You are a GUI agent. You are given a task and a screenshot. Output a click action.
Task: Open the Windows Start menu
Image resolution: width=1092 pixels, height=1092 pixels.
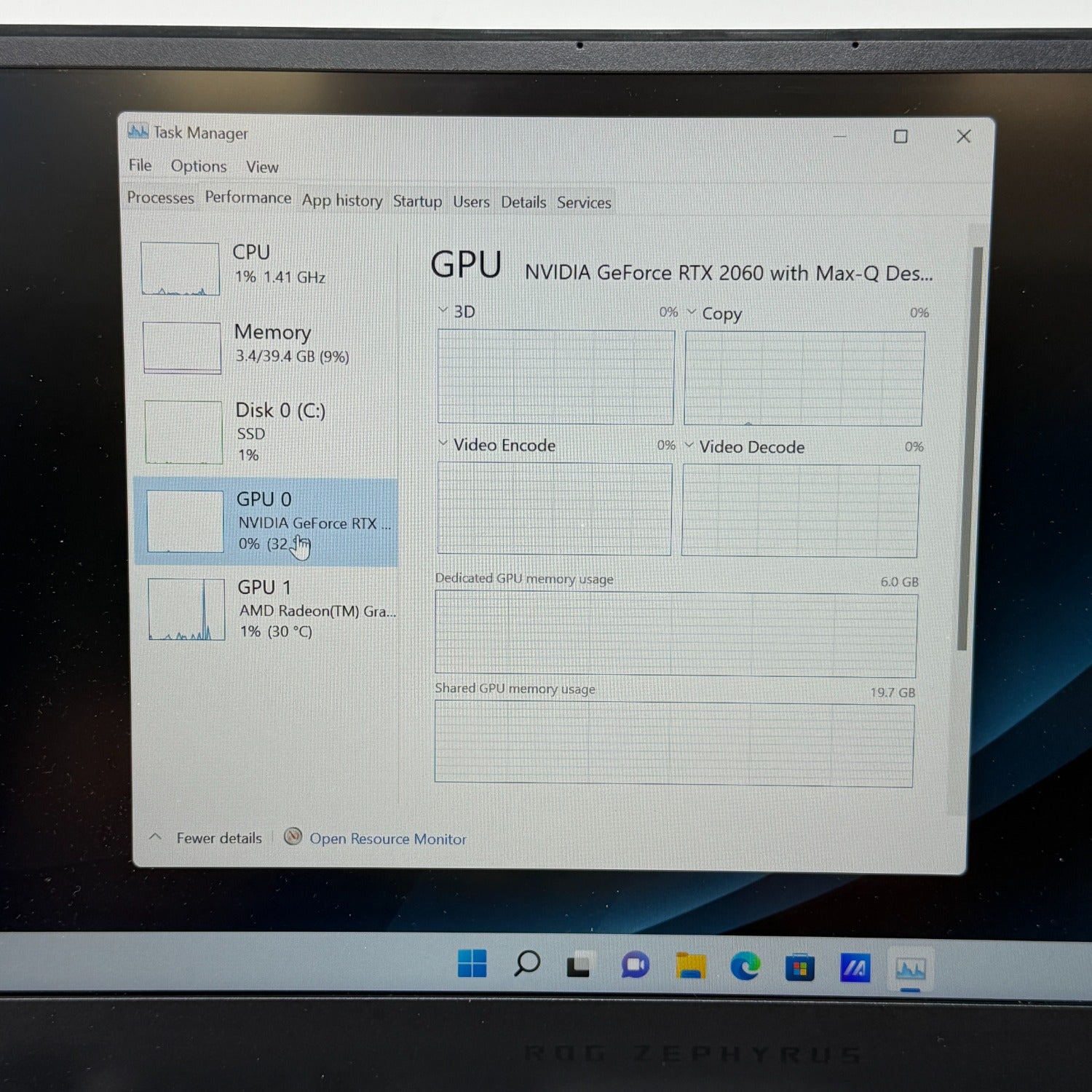471,964
